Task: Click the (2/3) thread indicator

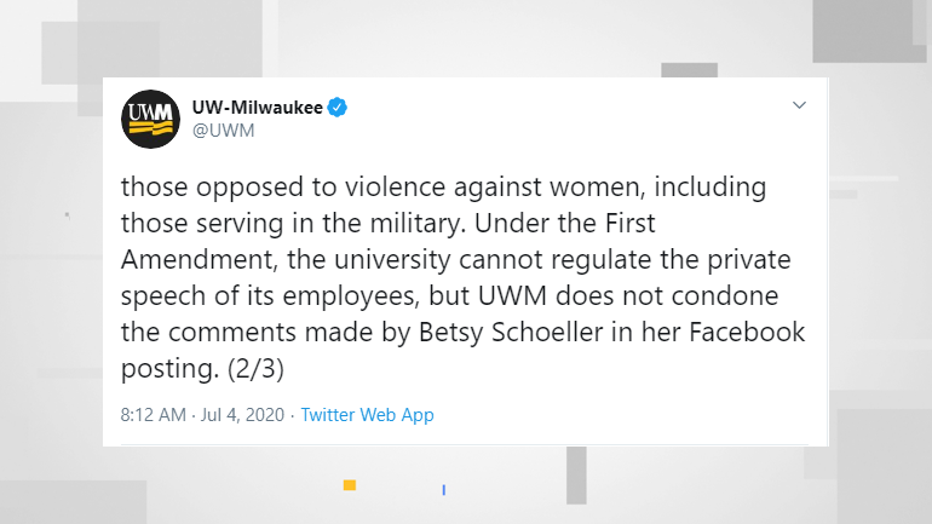Action: pyautogui.click(x=256, y=368)
